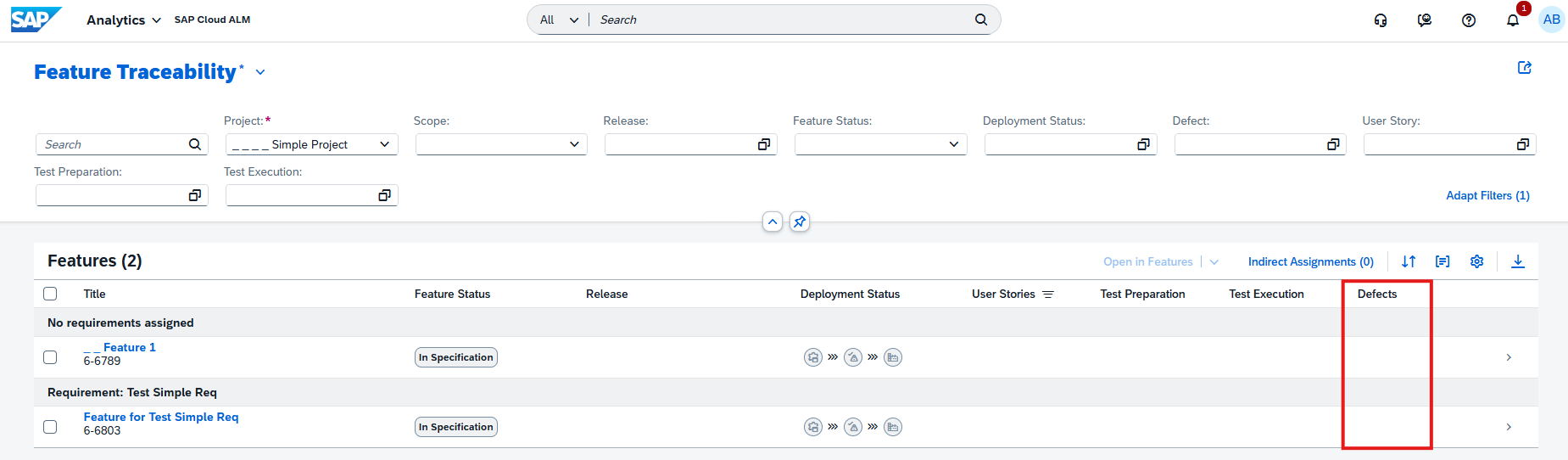Open details arrow for 6-6803 row
Viewport: 1568px width, 460px height.
(1509, 427)
